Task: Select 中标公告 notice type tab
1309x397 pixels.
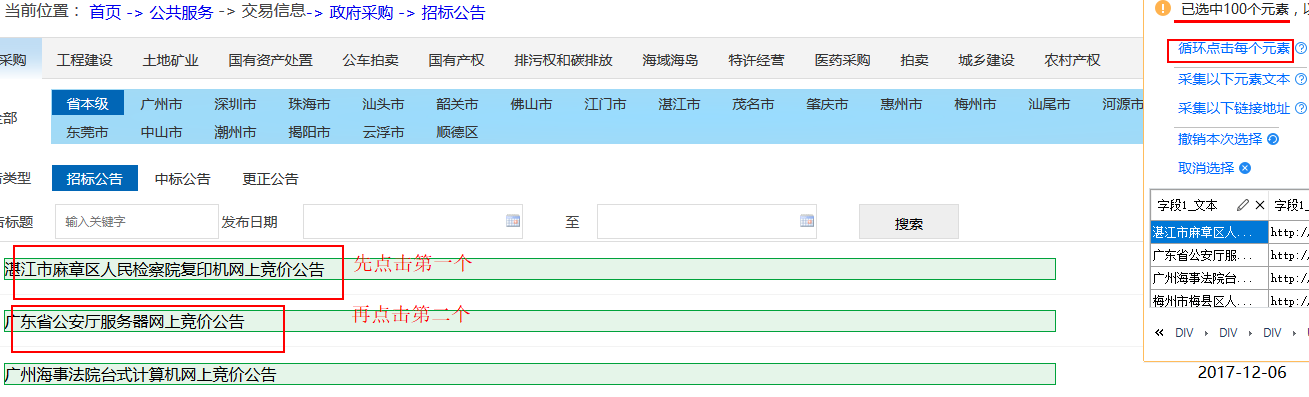Action: click(x=183, y=179)
